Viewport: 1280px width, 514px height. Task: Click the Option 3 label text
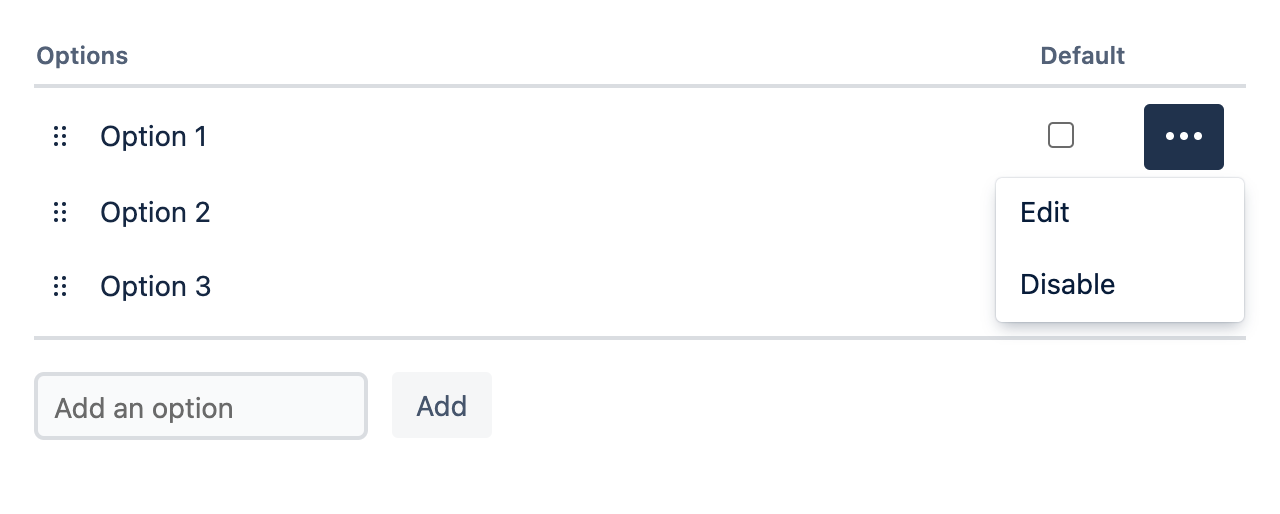tap(155, 287)
